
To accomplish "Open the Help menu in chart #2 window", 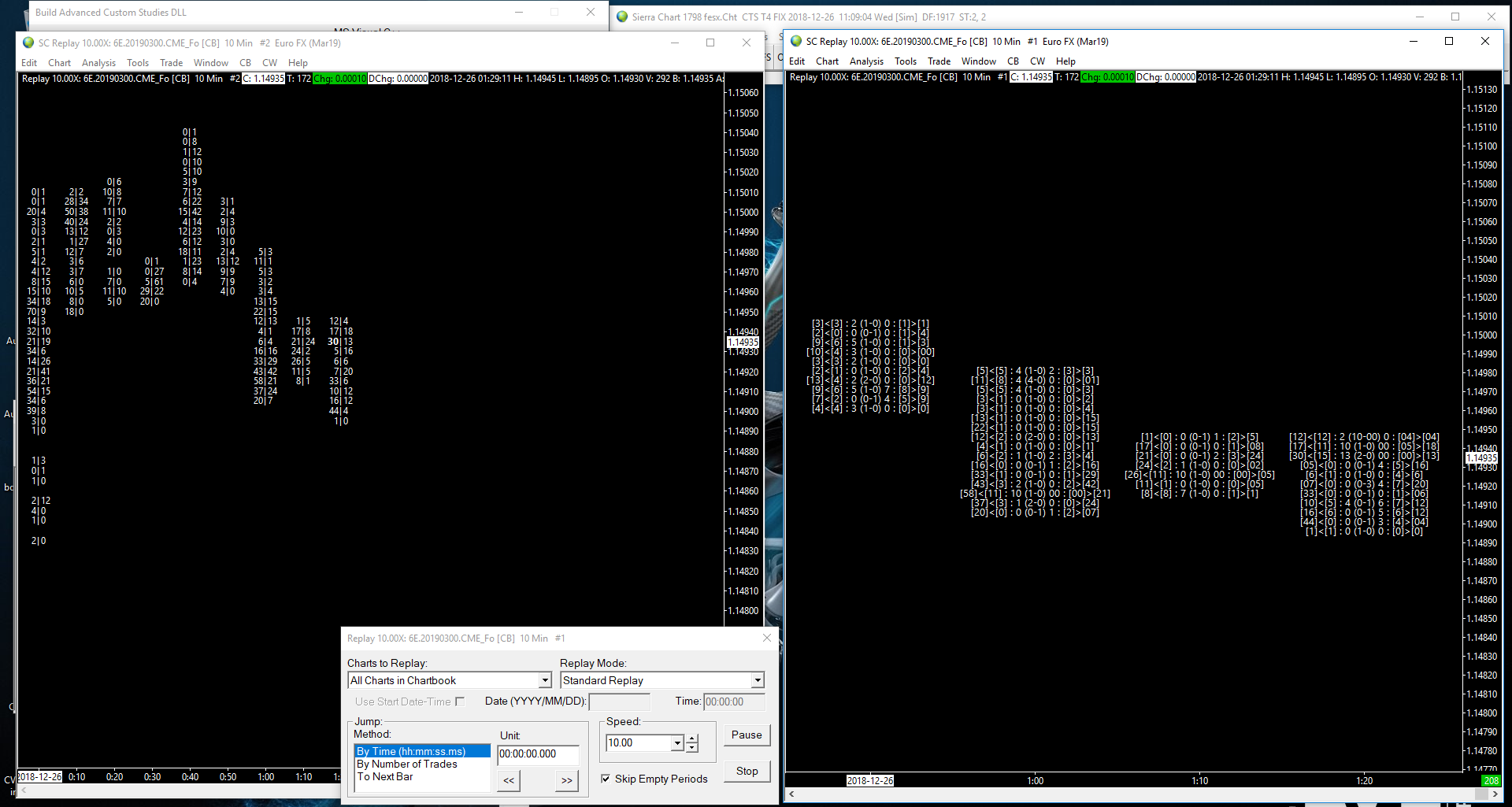I will tap(298, 63).
